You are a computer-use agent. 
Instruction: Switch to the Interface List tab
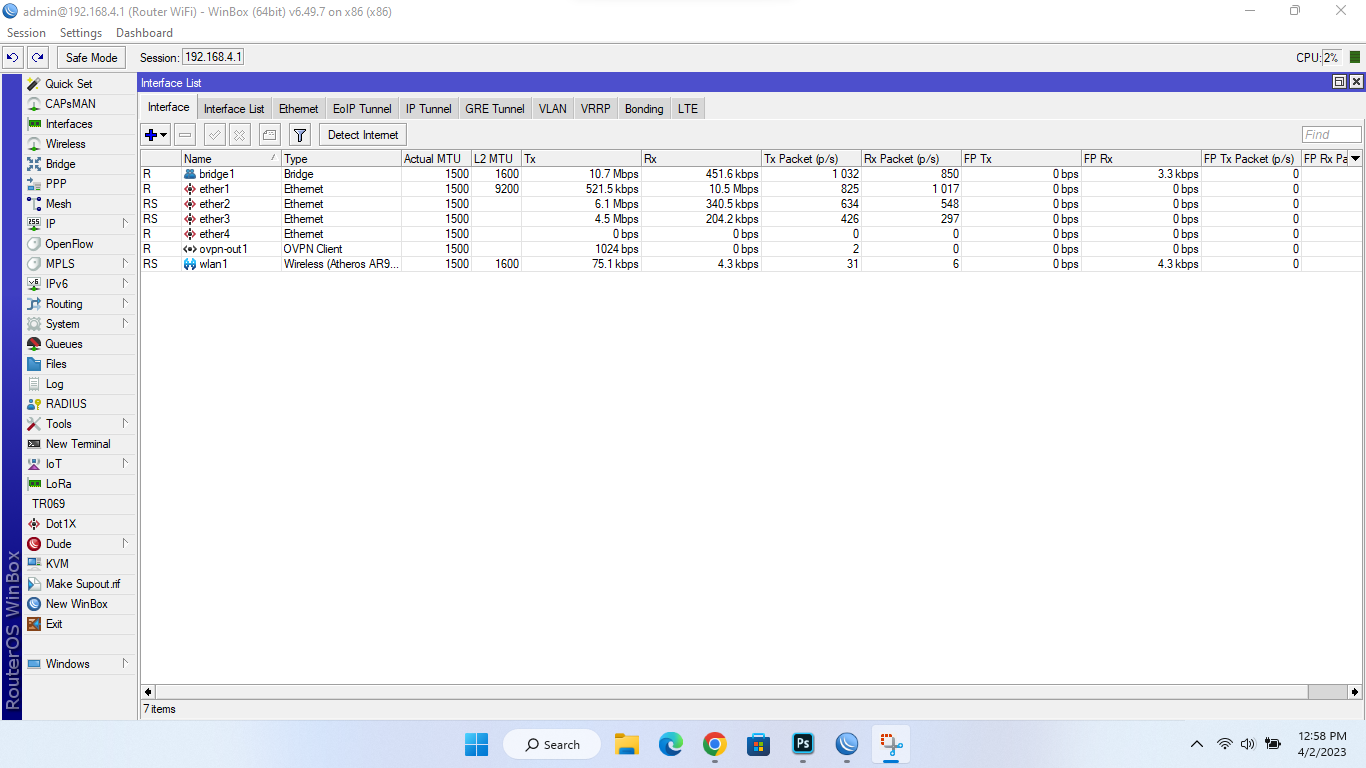(234, 109)
